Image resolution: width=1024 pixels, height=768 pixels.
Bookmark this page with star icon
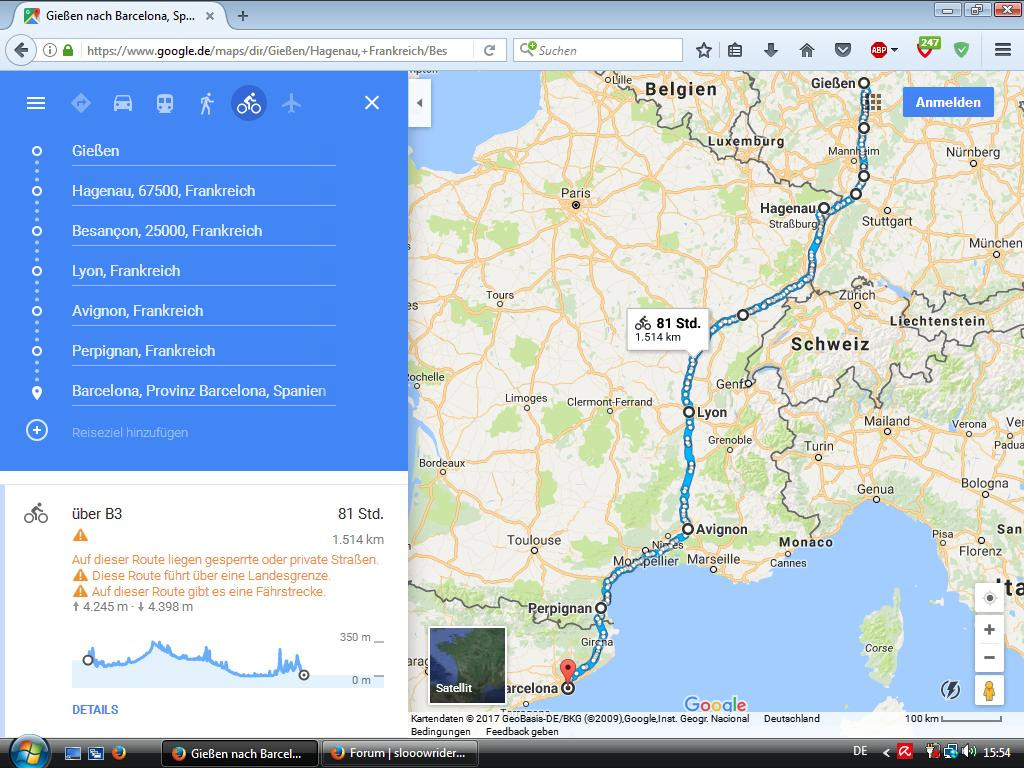click(704, 50)
